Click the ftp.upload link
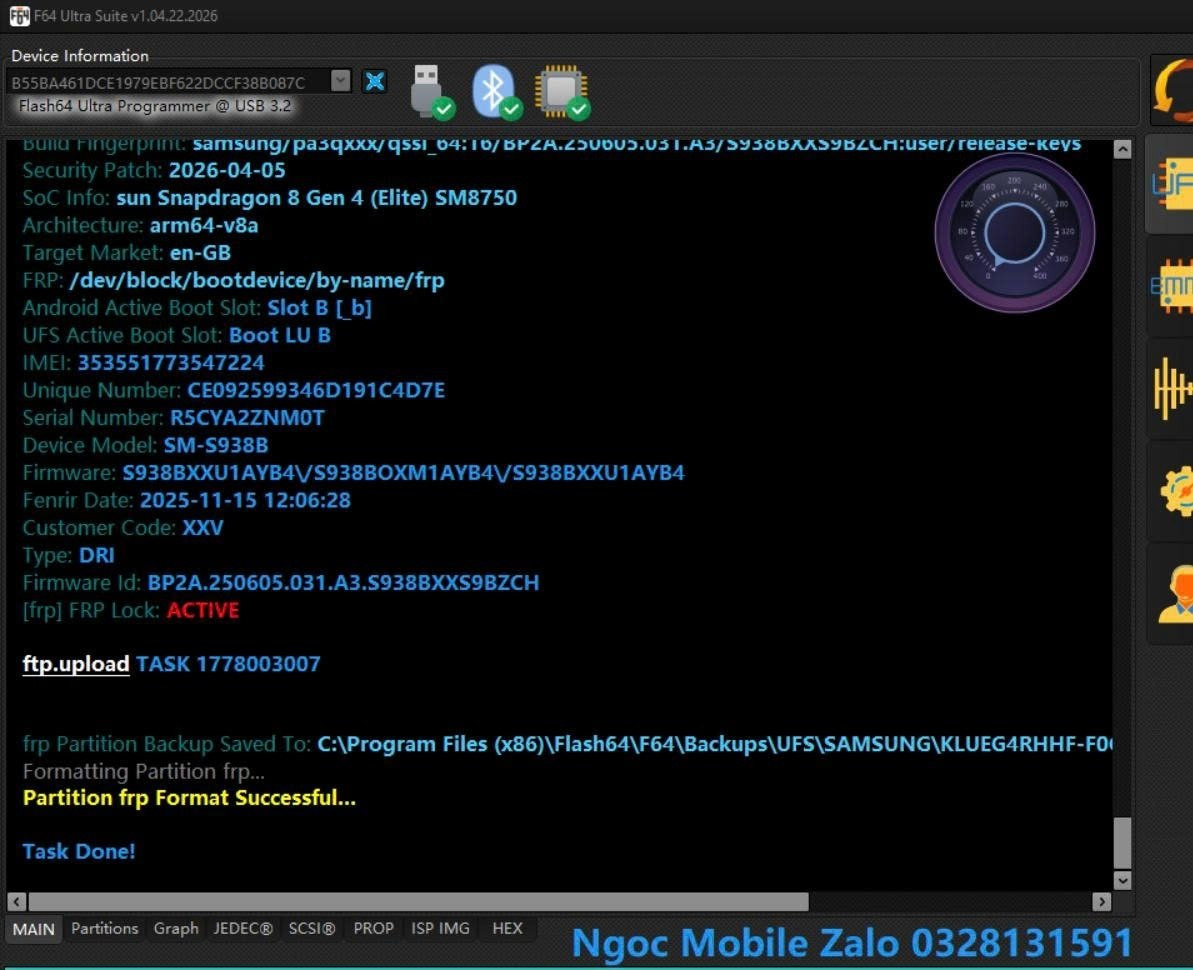This screenshot has width=1193, height=970. coord(76,664)
